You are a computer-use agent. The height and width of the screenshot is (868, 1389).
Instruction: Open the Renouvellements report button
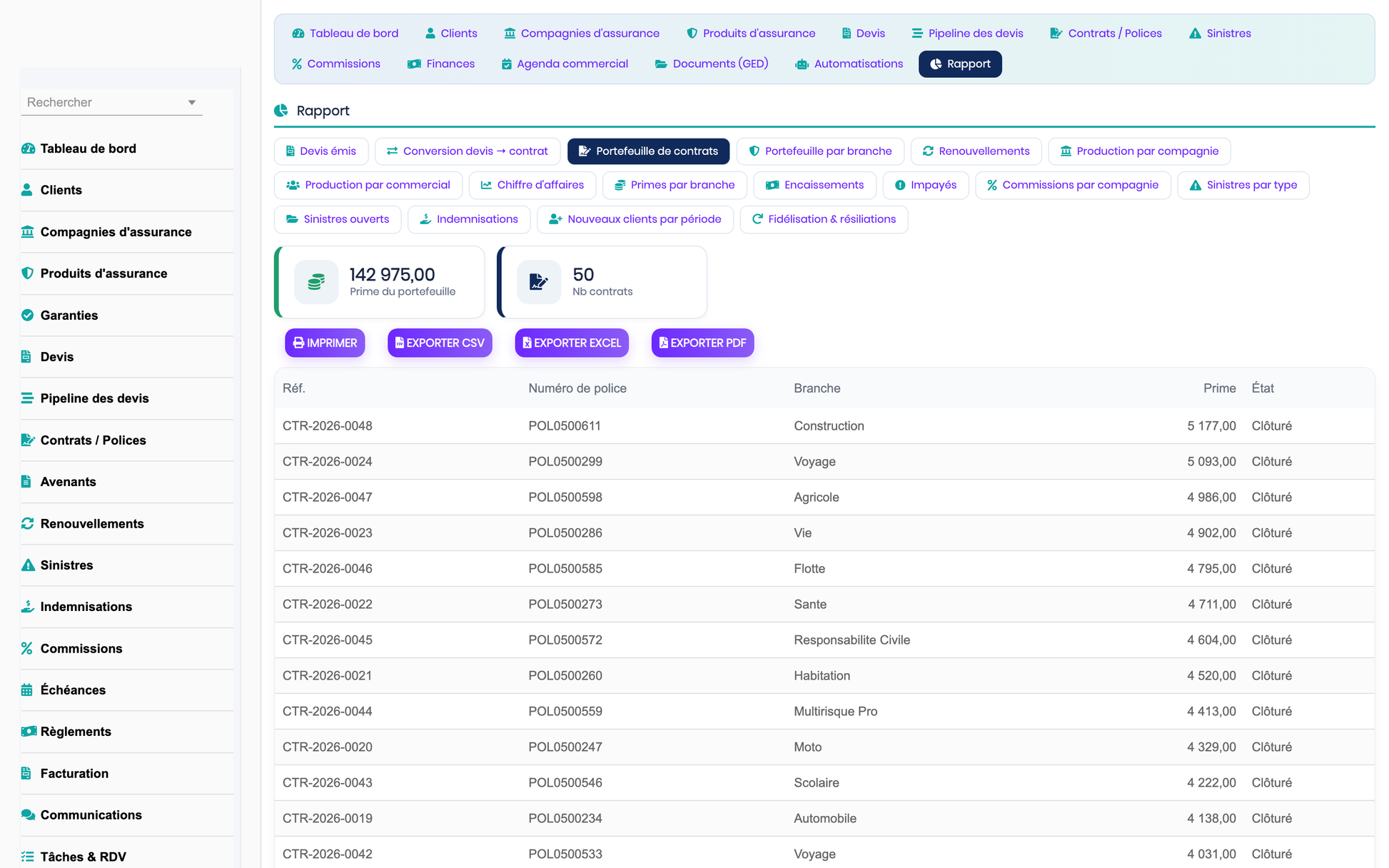click(976, 151)
